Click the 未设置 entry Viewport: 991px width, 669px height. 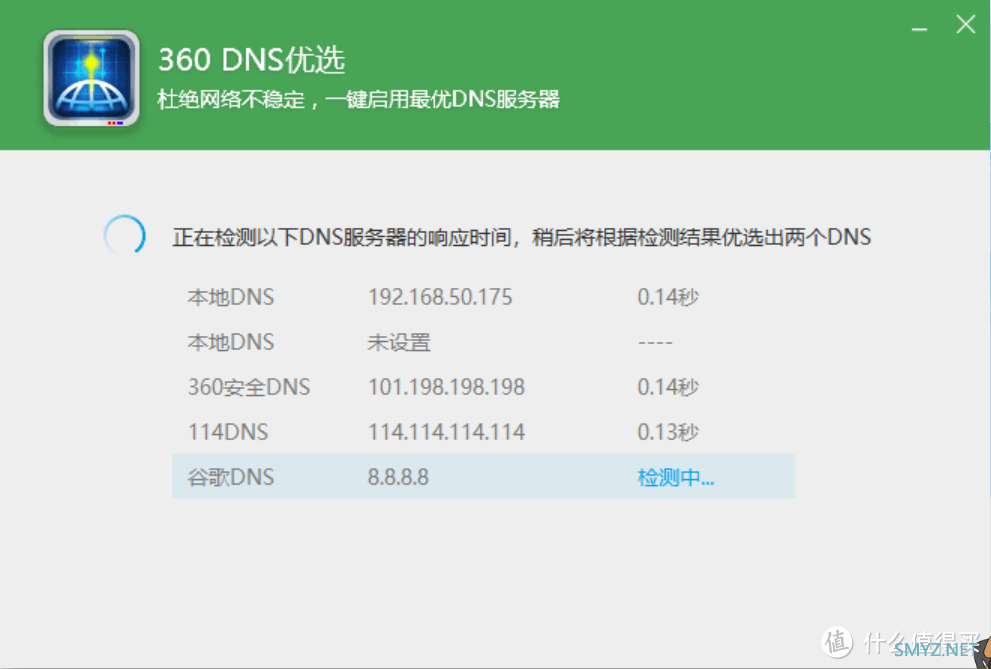[x=399, y=342]
